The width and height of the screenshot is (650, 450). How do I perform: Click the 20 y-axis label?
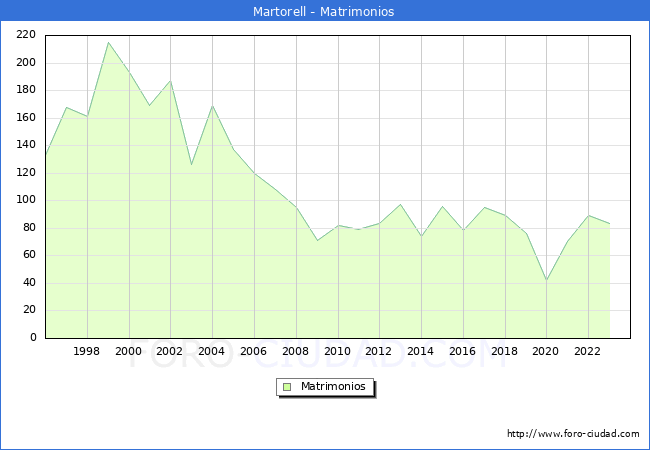pyautogui.click(x=29, y=310)
